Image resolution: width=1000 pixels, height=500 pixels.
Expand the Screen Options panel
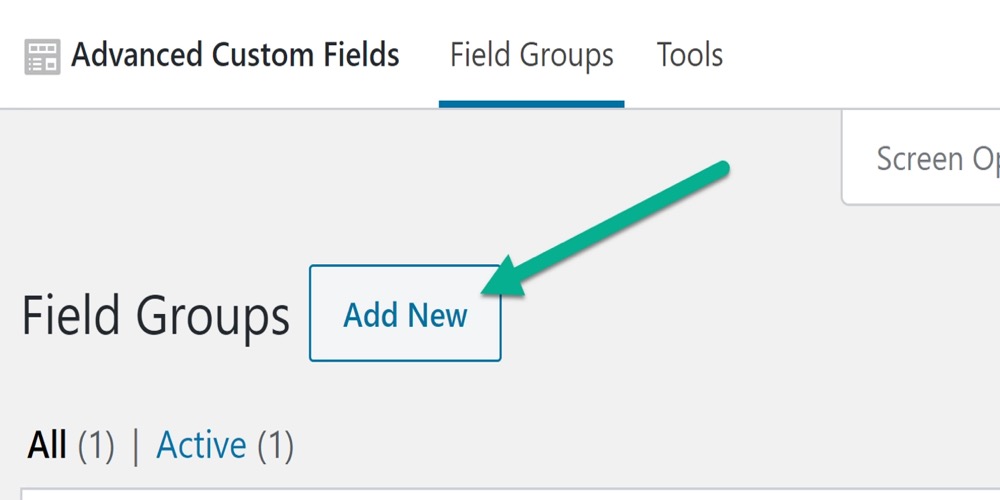click(922, 158)
